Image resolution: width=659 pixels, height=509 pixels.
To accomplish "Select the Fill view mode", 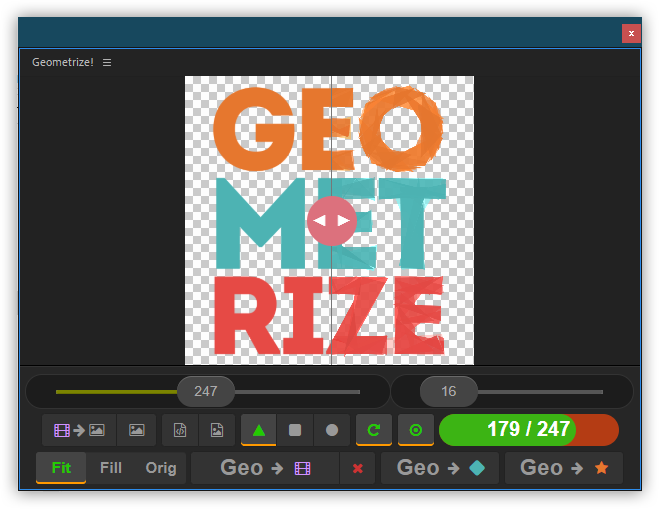I will coord(111,468).
